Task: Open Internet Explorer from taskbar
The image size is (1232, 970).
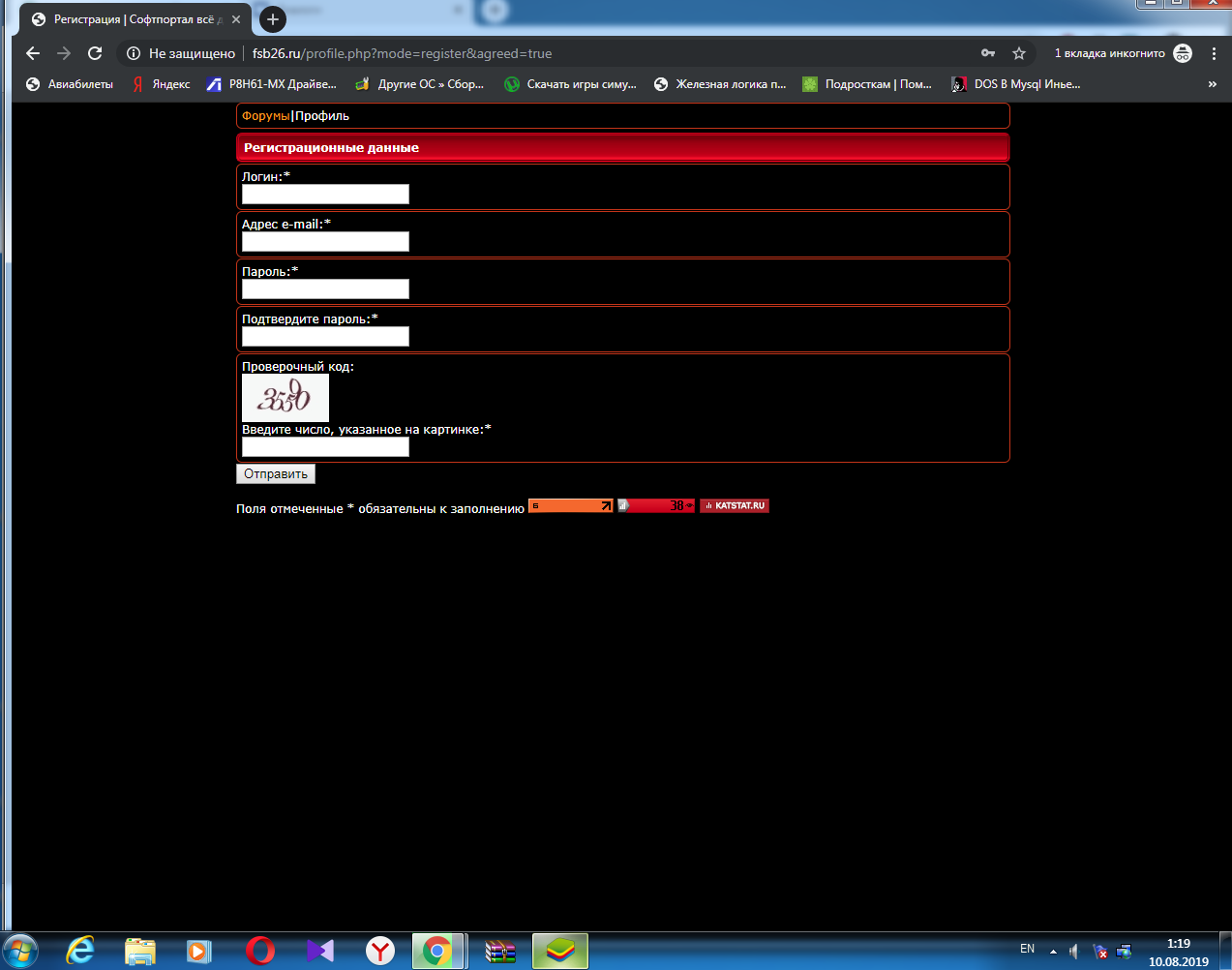Action: 79,951
